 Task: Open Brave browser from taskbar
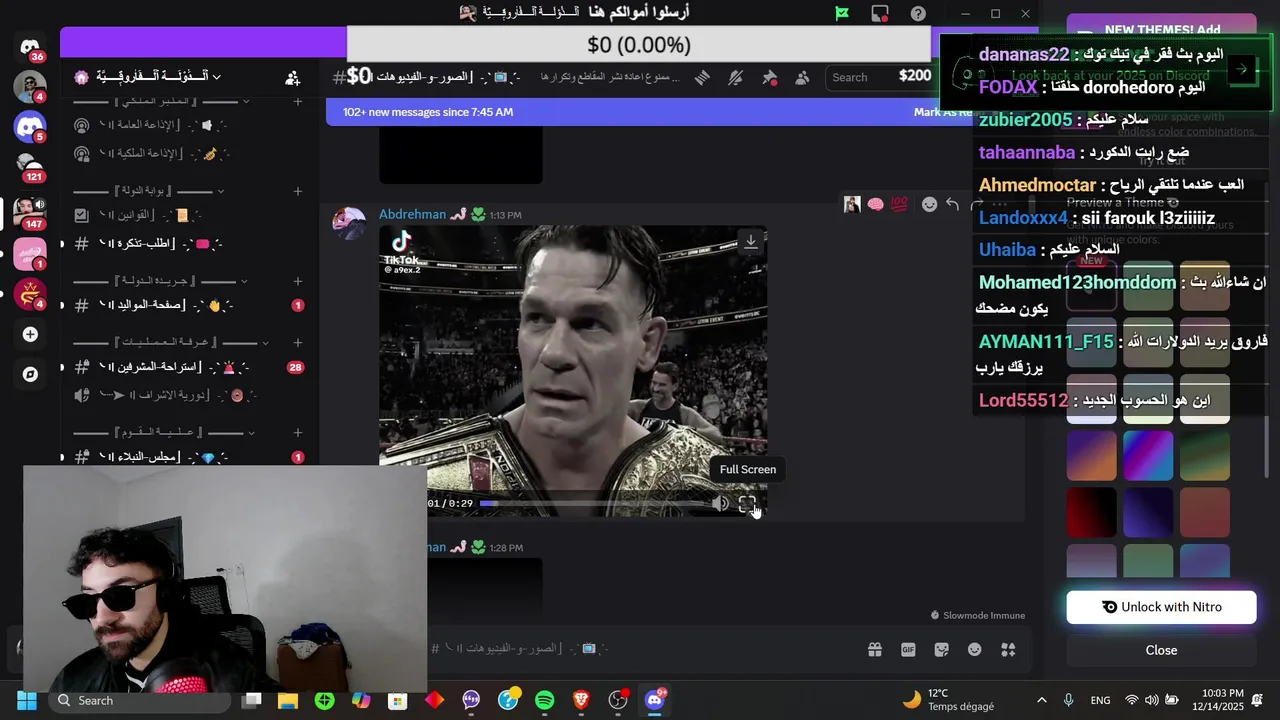(x=581, y=700)
